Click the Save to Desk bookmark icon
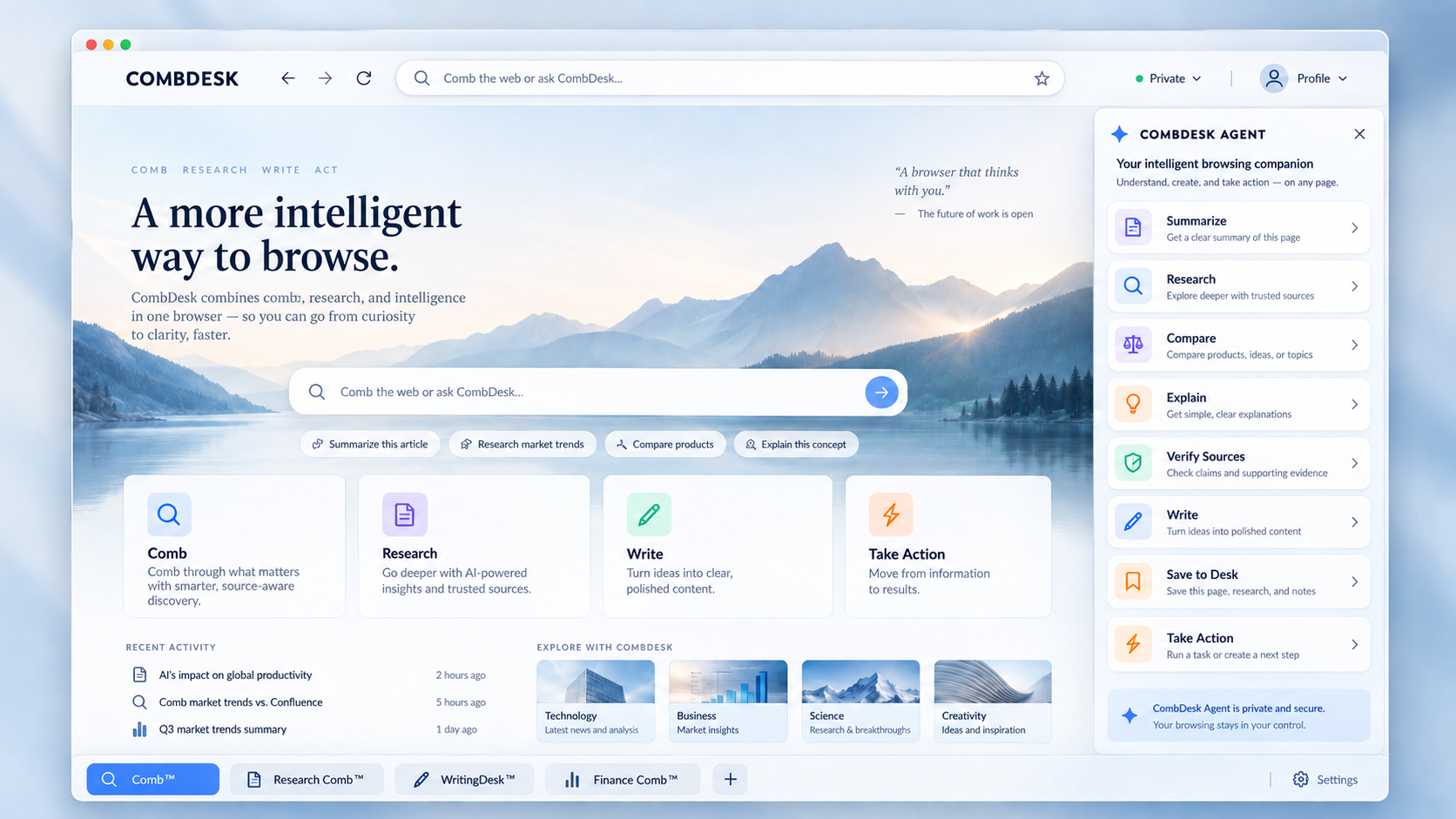Image resolution: width=1456 pixels, height=819 pixels. (1133, 581)
